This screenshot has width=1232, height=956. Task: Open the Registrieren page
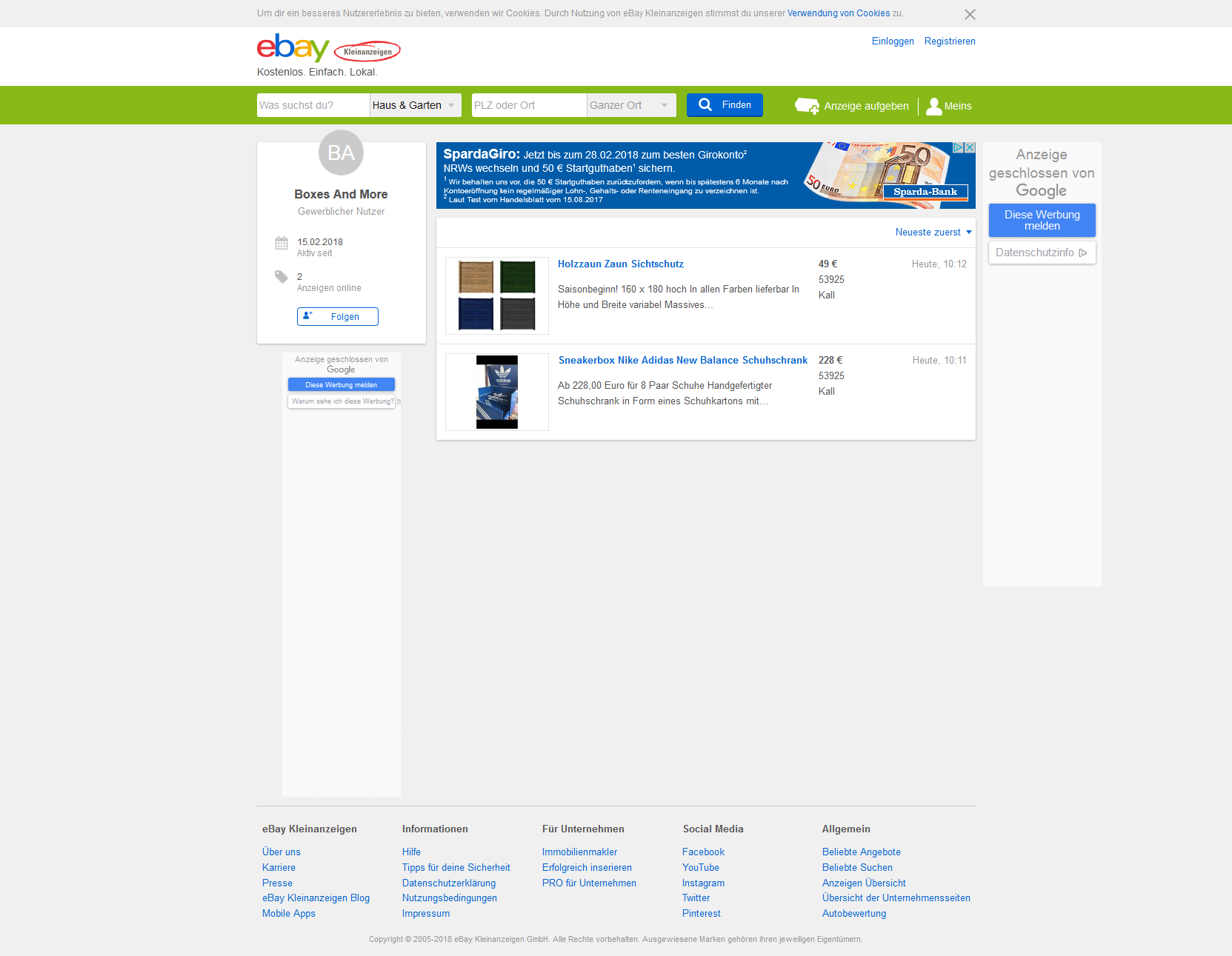tap(949, 41)
